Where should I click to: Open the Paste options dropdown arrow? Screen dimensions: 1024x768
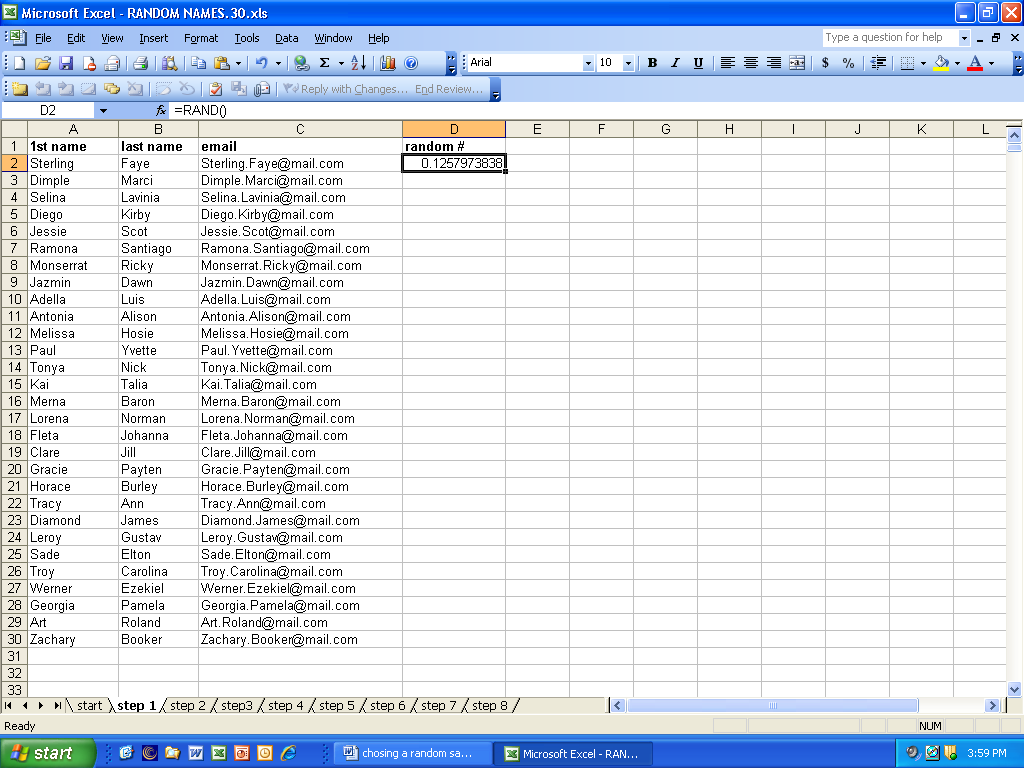(238, 63)
